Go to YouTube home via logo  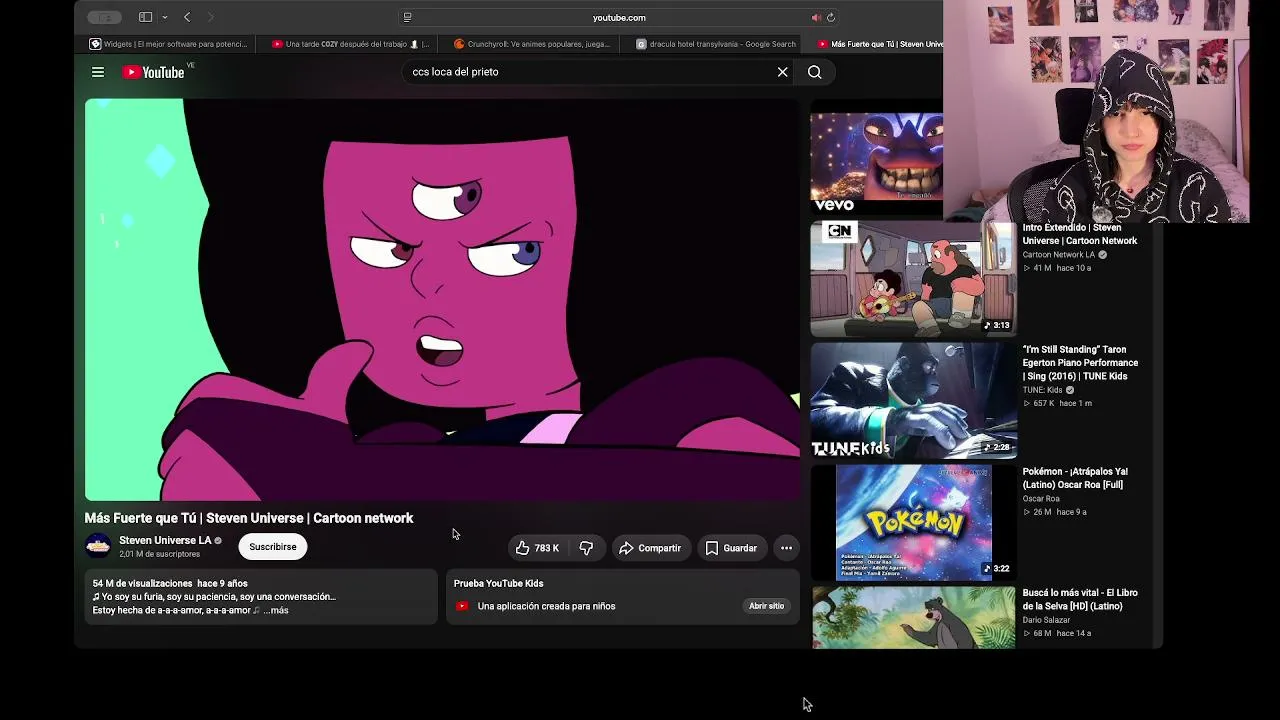click(153, 72)
